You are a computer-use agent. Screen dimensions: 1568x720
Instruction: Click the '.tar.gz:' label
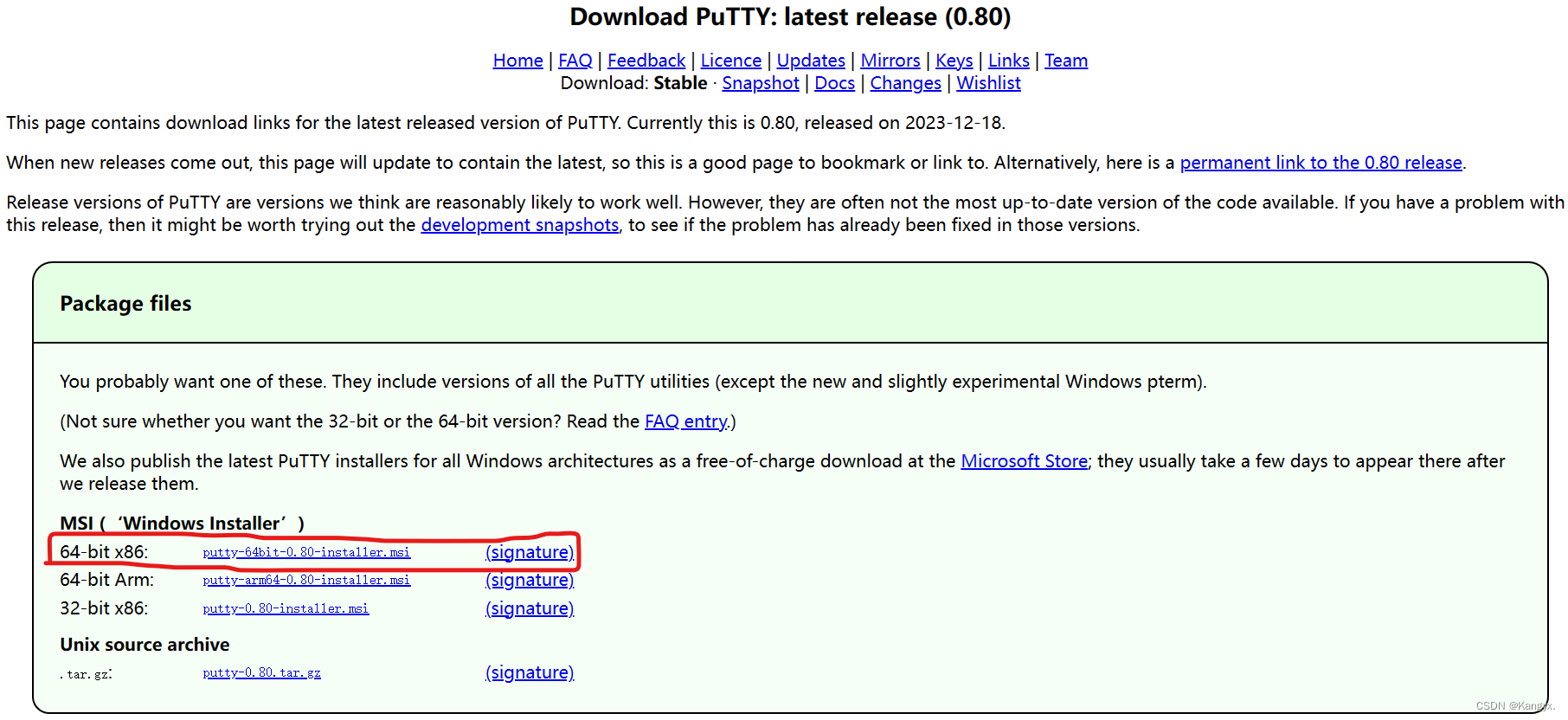(x=86, y=674)
